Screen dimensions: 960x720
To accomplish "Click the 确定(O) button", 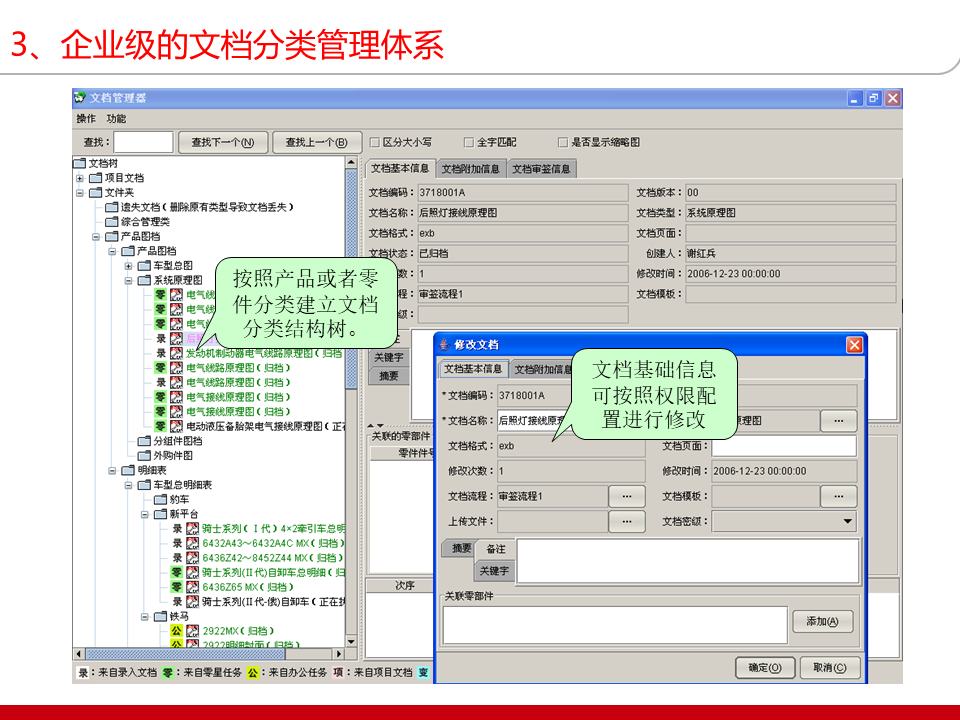I will 765,667.
